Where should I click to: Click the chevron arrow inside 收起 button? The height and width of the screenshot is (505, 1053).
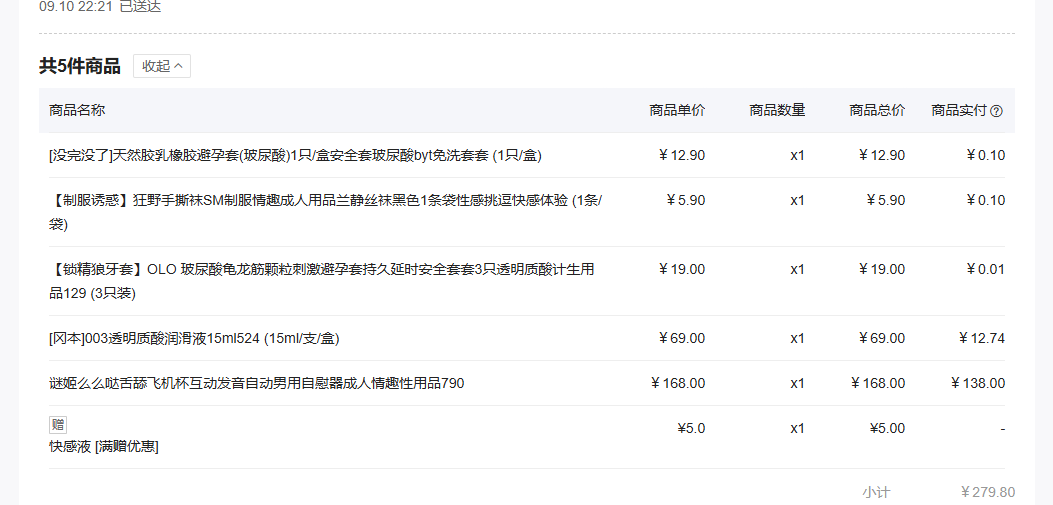click(179, 66)
